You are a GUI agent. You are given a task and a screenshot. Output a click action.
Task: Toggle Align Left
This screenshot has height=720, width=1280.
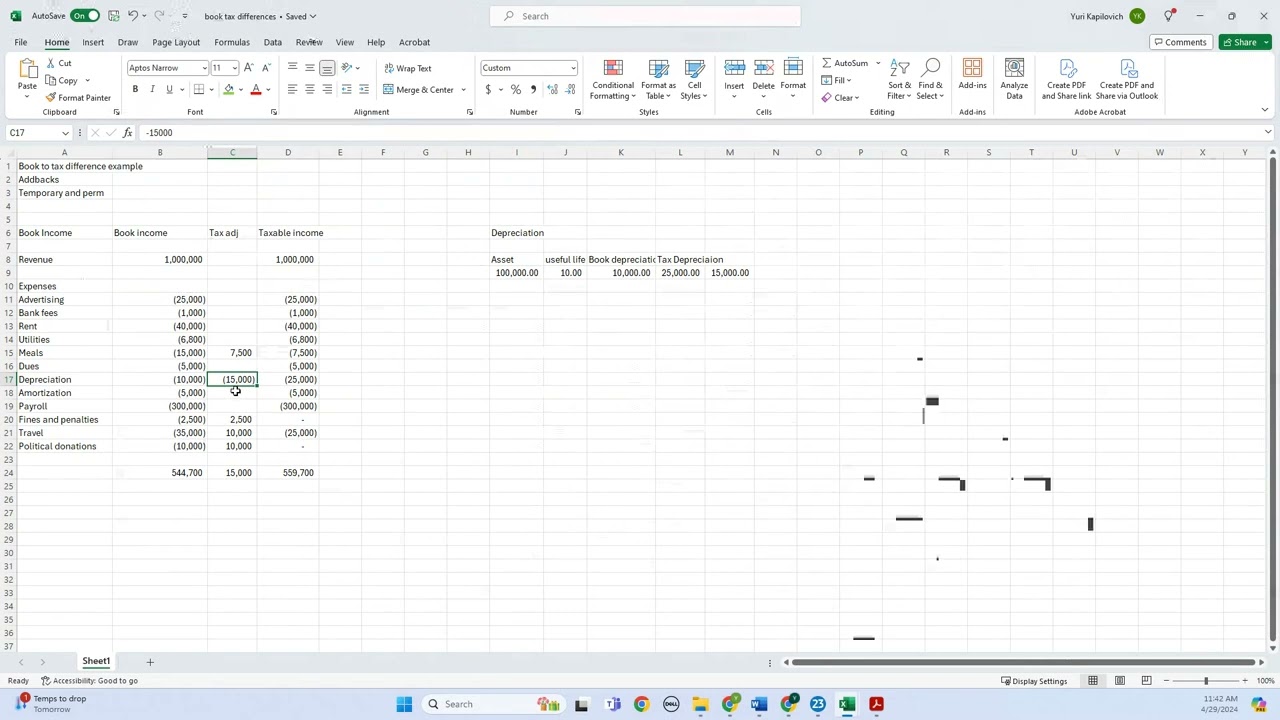(x=292, y=90)
